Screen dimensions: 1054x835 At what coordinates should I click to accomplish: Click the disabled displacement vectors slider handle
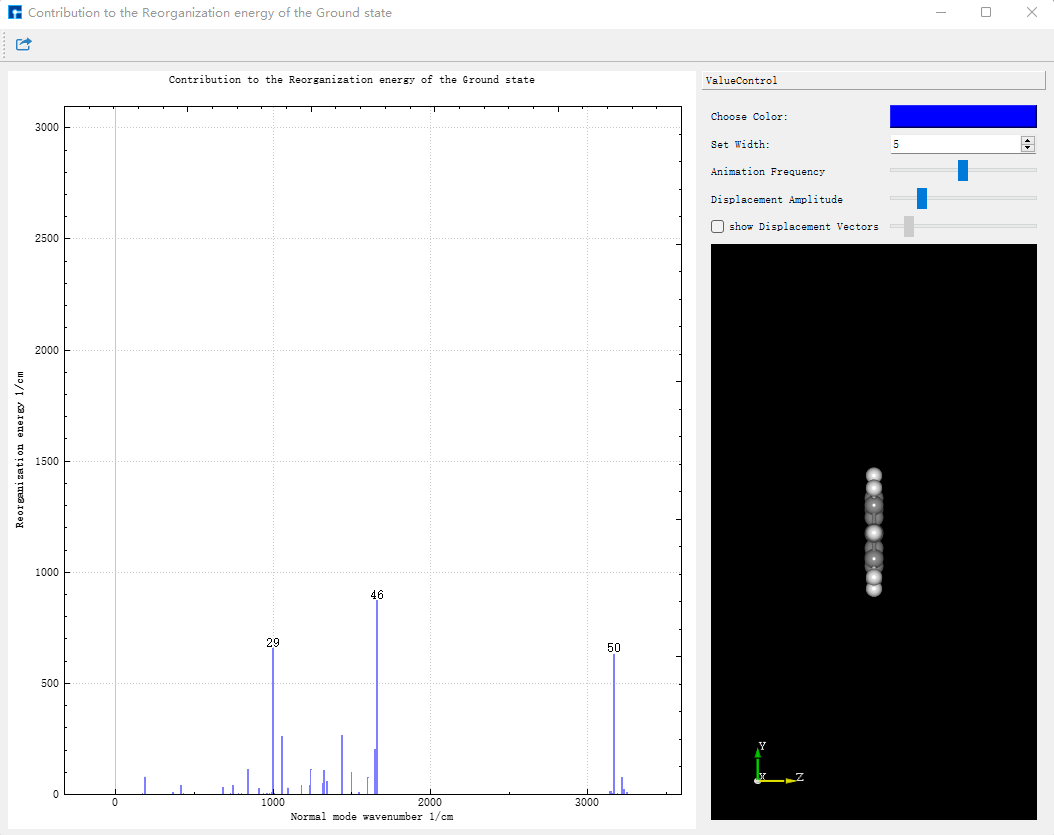coord(909,226)
